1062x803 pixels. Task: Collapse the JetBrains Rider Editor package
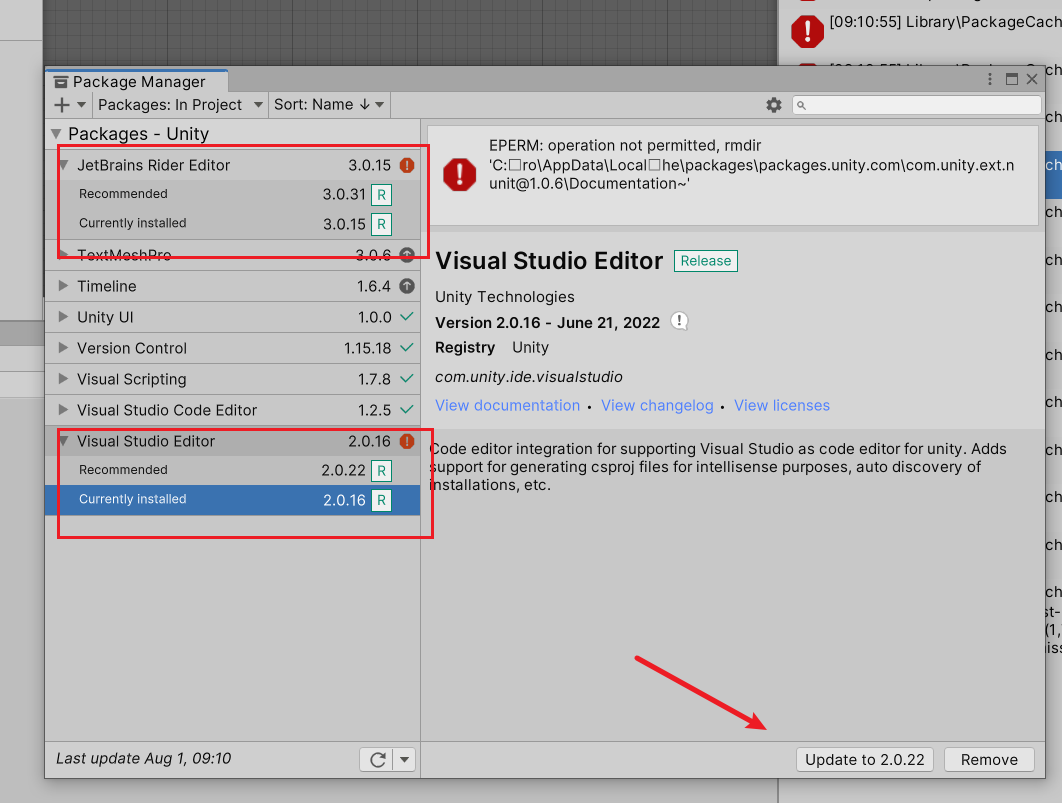coord(64,165)
